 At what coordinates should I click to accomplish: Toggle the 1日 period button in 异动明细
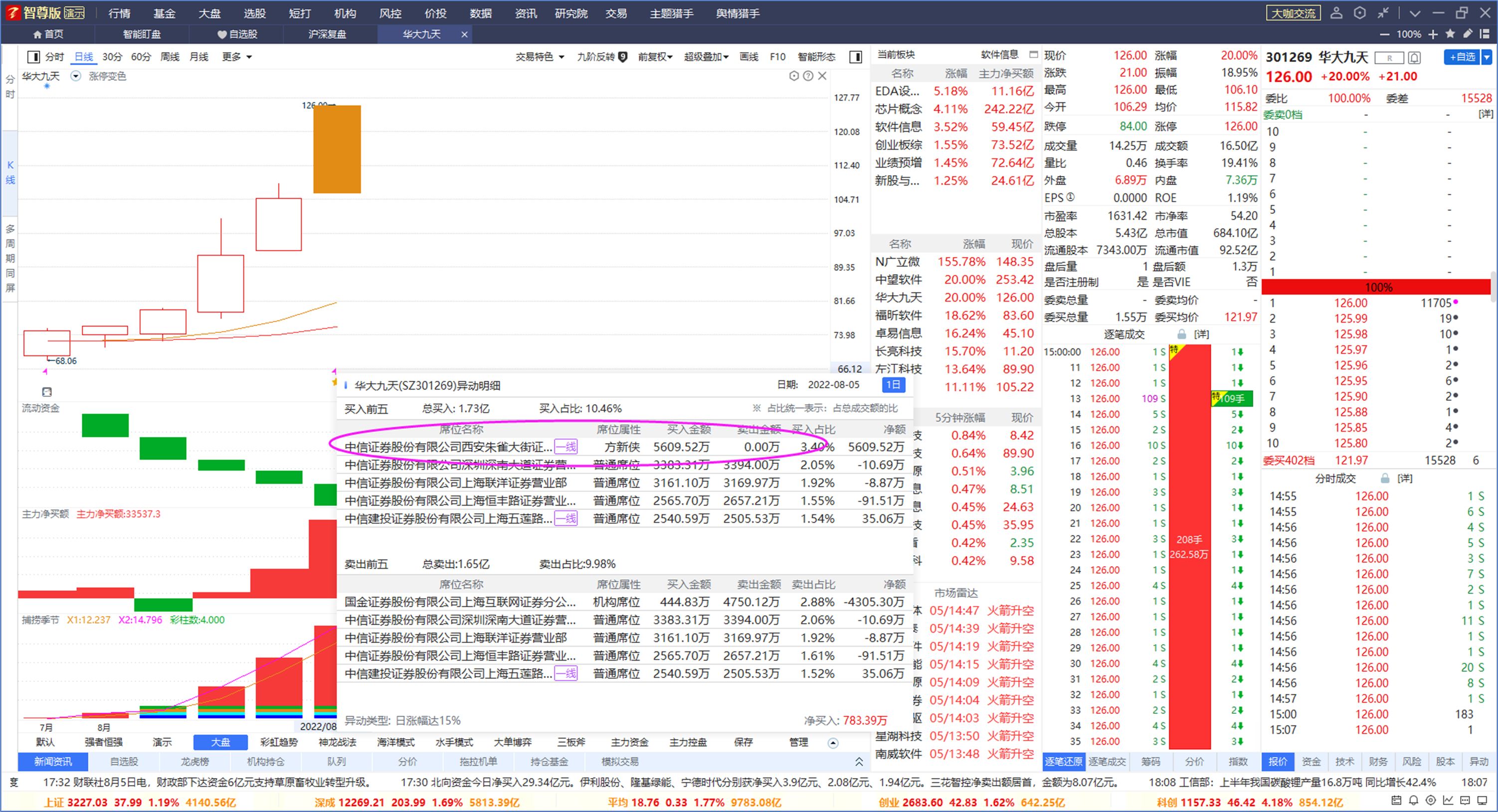click(x=894, y=384)
